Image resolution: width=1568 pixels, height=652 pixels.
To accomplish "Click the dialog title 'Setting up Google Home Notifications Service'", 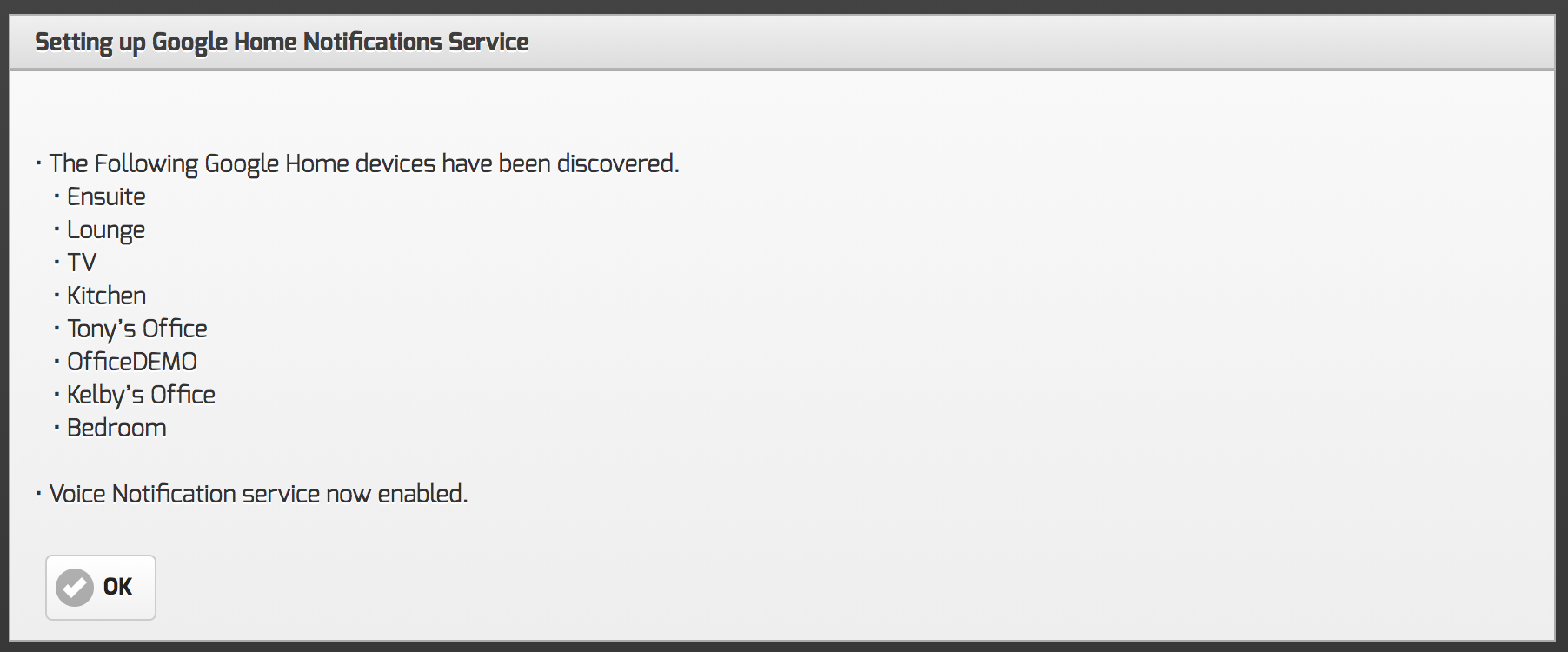I will pyautogui.click(x=282, y=42).
